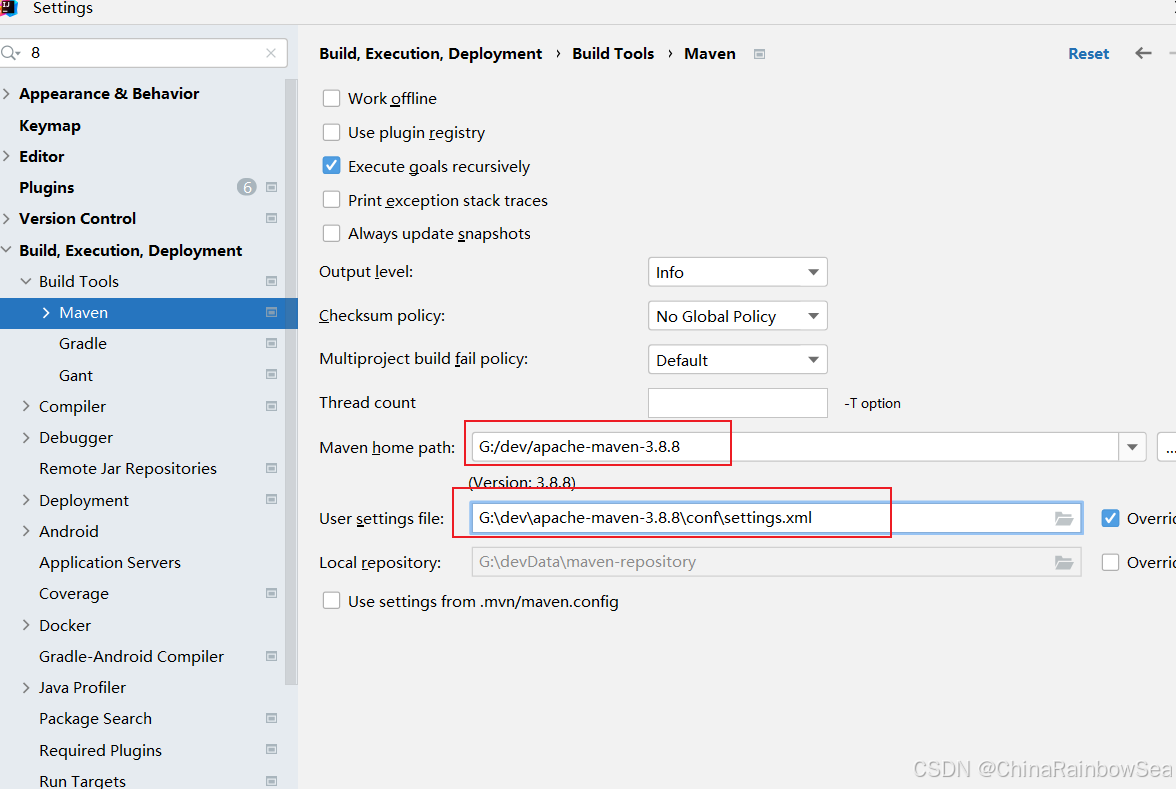Click the breadcrumb project-level icon after Maven
The height and width of the screenshot is (789, 1176).
coord(759,54)
